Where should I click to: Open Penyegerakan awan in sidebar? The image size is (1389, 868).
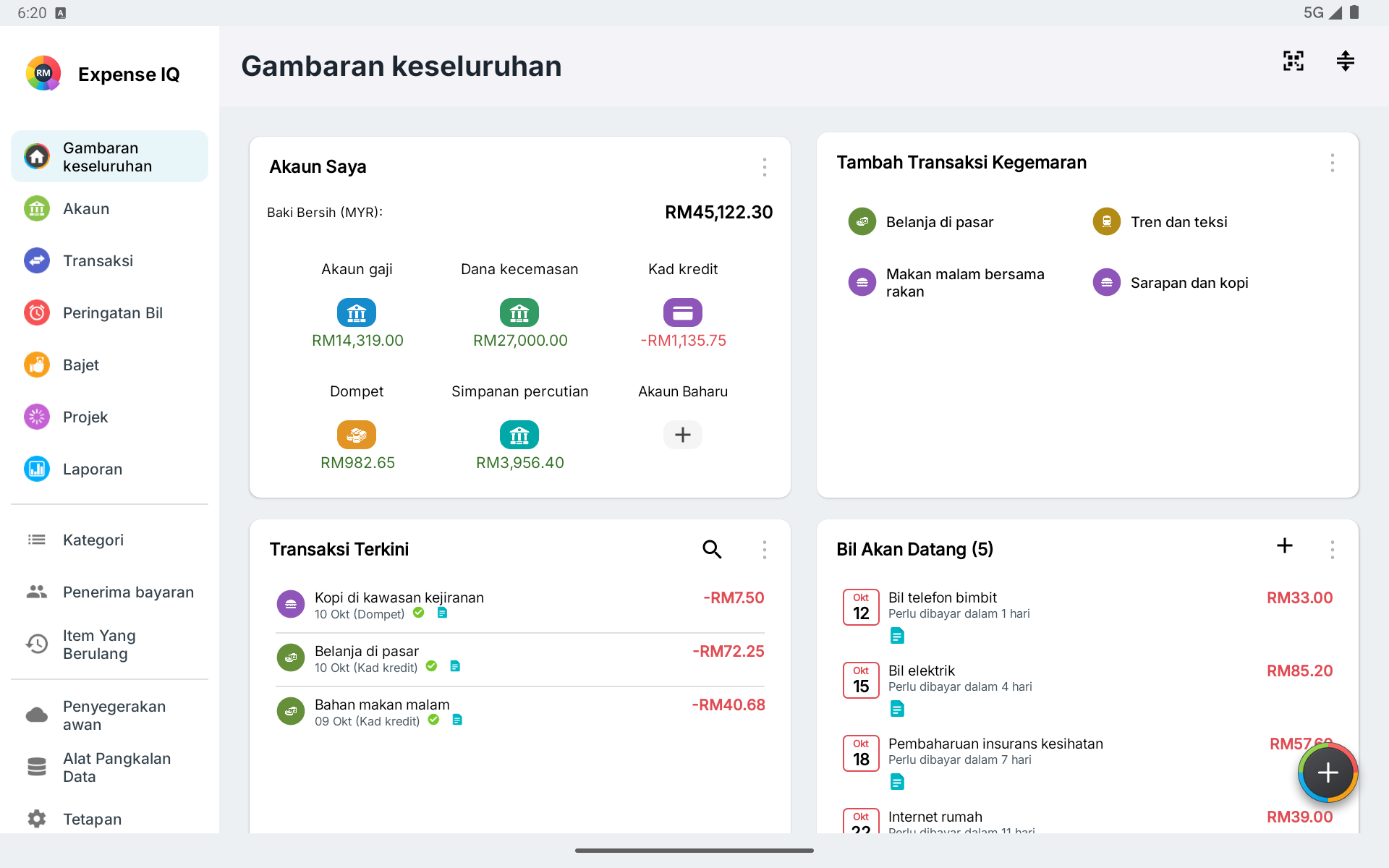[109, 715]
